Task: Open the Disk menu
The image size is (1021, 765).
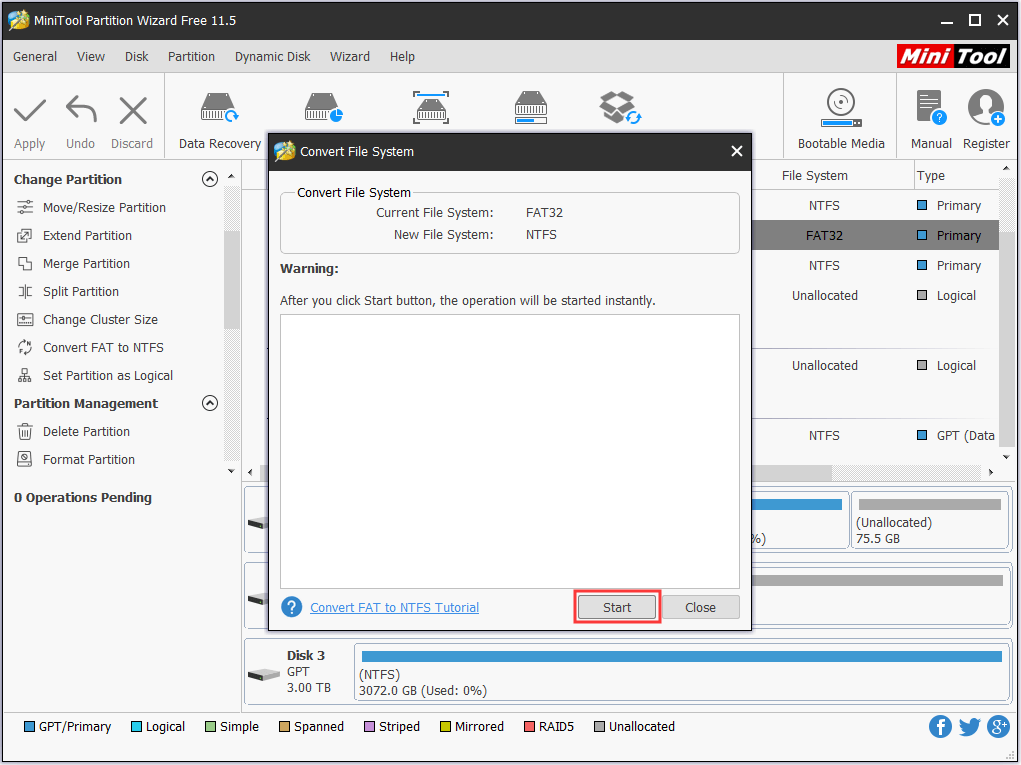Action: click(139, 56)
